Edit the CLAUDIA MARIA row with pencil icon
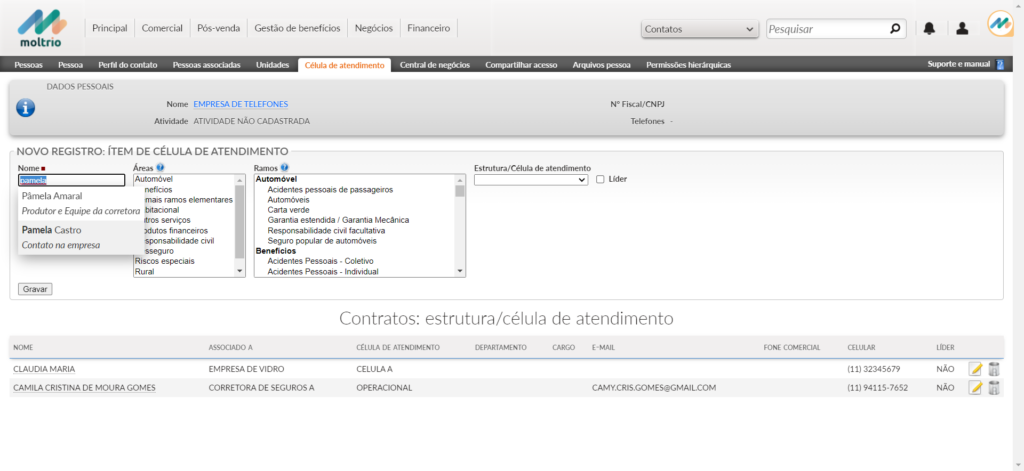 point(976,369)
